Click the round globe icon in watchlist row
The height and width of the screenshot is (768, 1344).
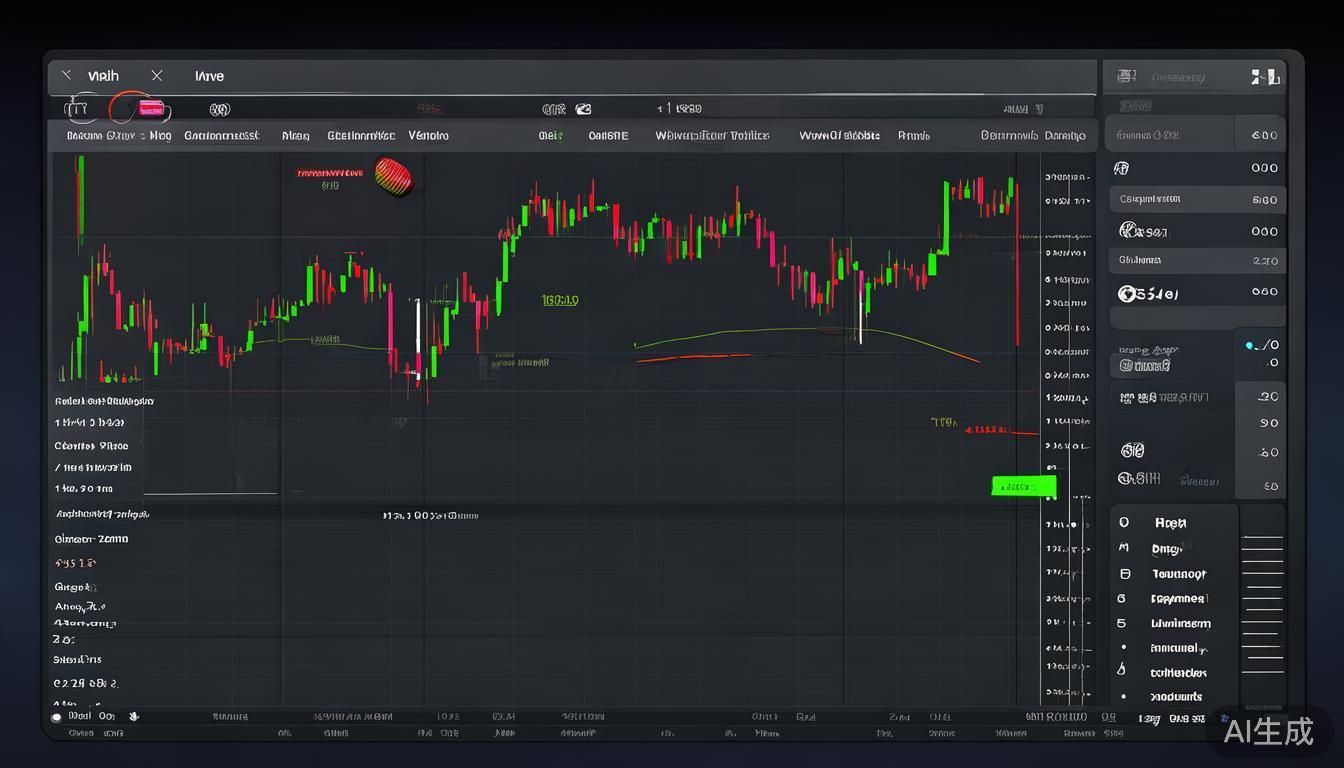pyautogui.click(x=1126, y=294)
